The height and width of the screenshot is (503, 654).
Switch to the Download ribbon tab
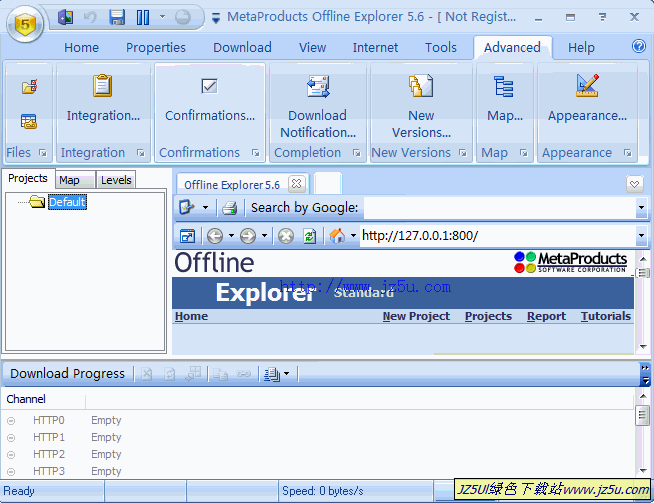click(242, 48)
